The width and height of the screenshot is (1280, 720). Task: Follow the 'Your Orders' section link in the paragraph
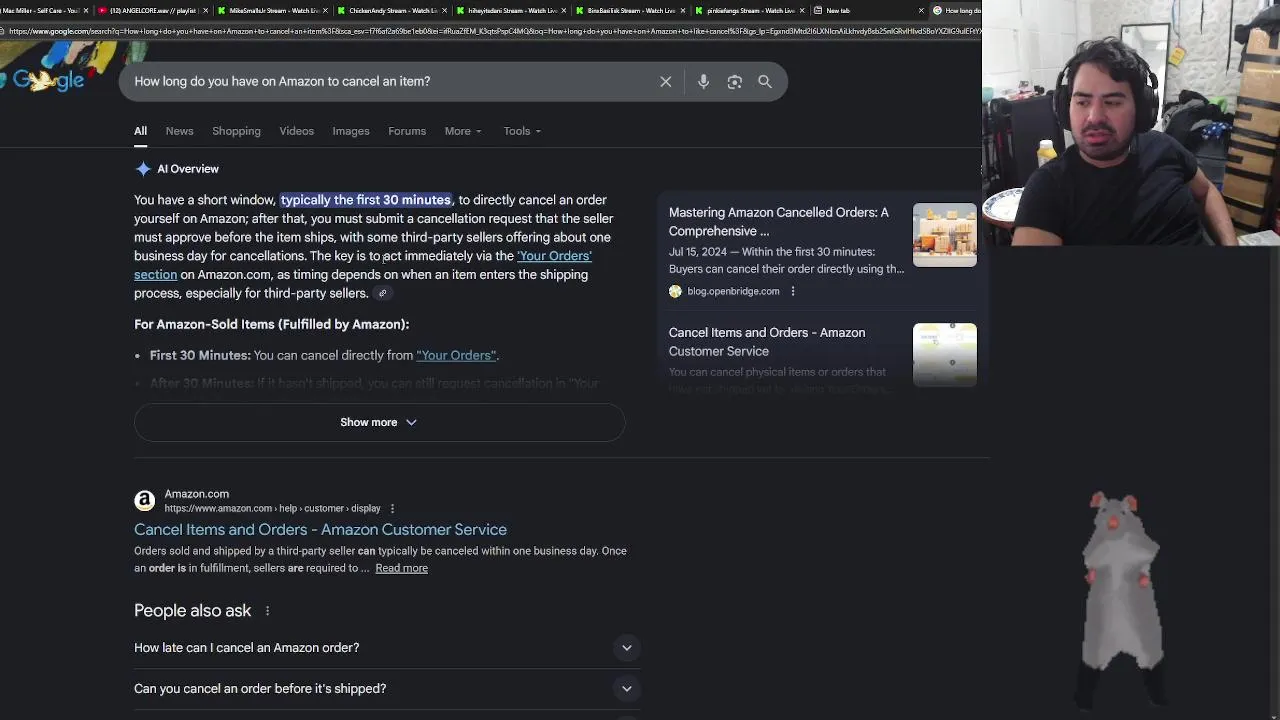554,256
